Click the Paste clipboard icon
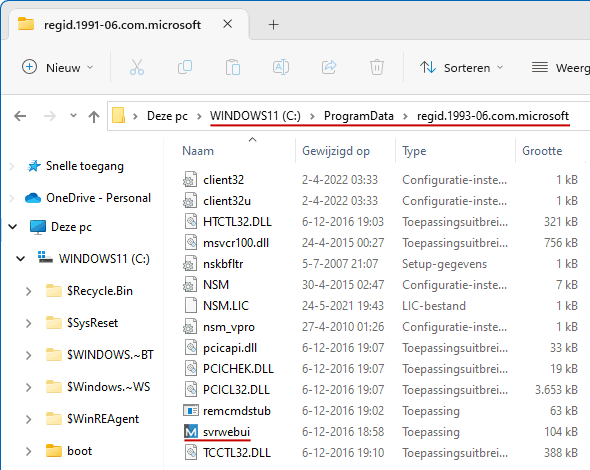Screen dimensions: 590x470 pos(233,67)
